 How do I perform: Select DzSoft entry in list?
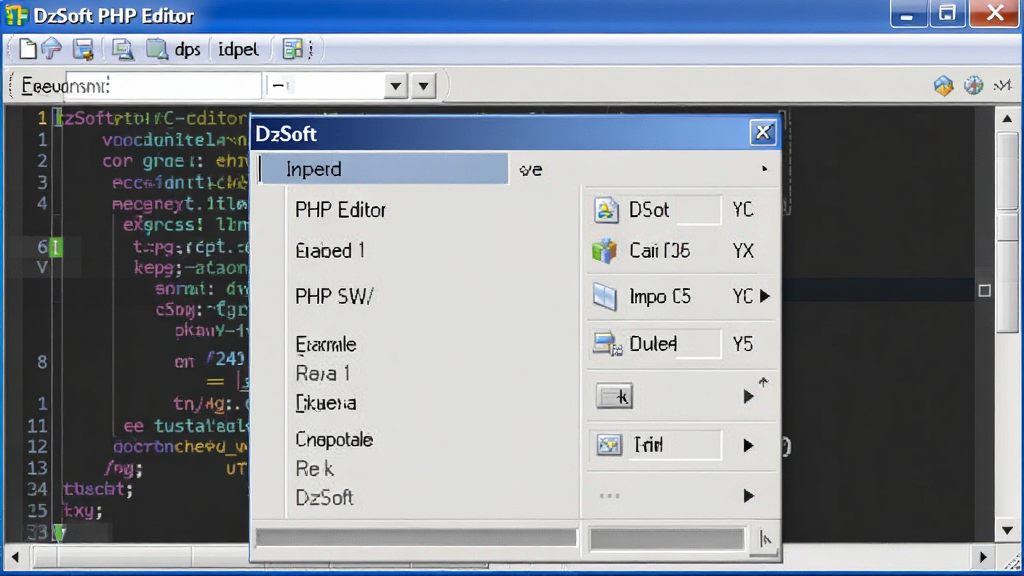[324, 498]
